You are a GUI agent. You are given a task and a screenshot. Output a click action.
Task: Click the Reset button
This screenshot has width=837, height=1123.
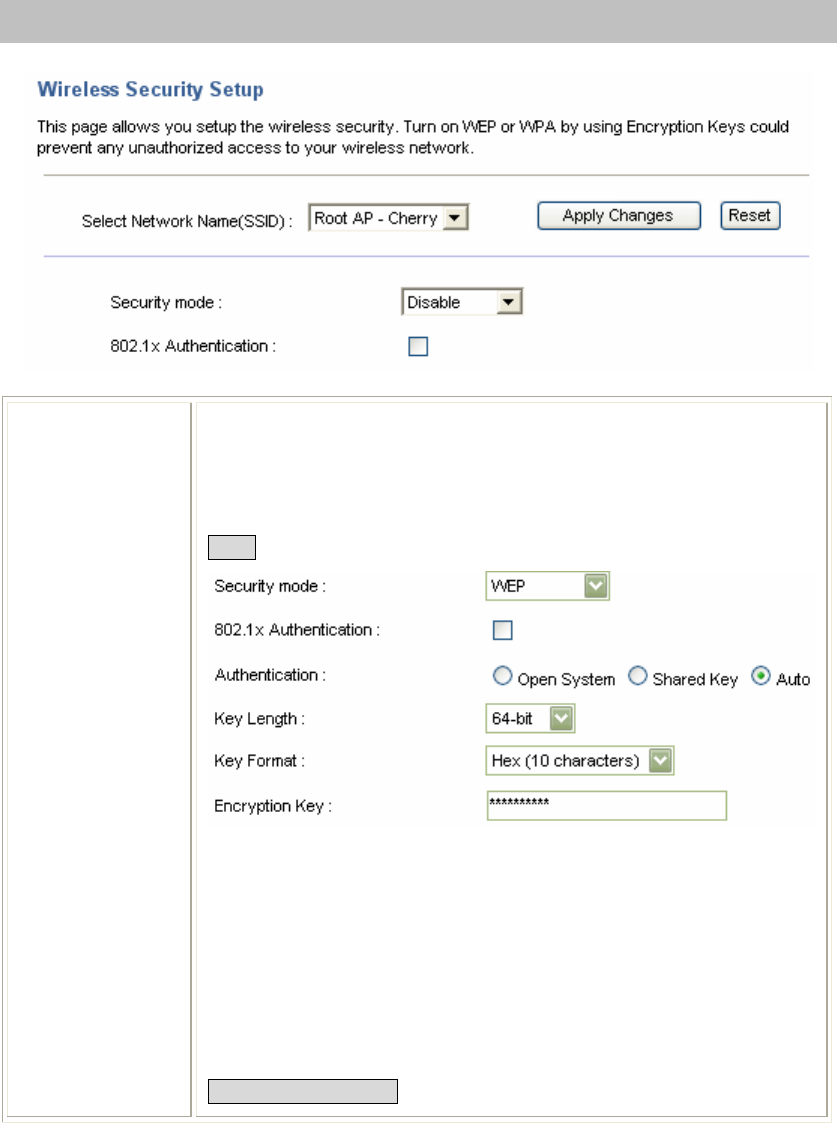point(750,216)
